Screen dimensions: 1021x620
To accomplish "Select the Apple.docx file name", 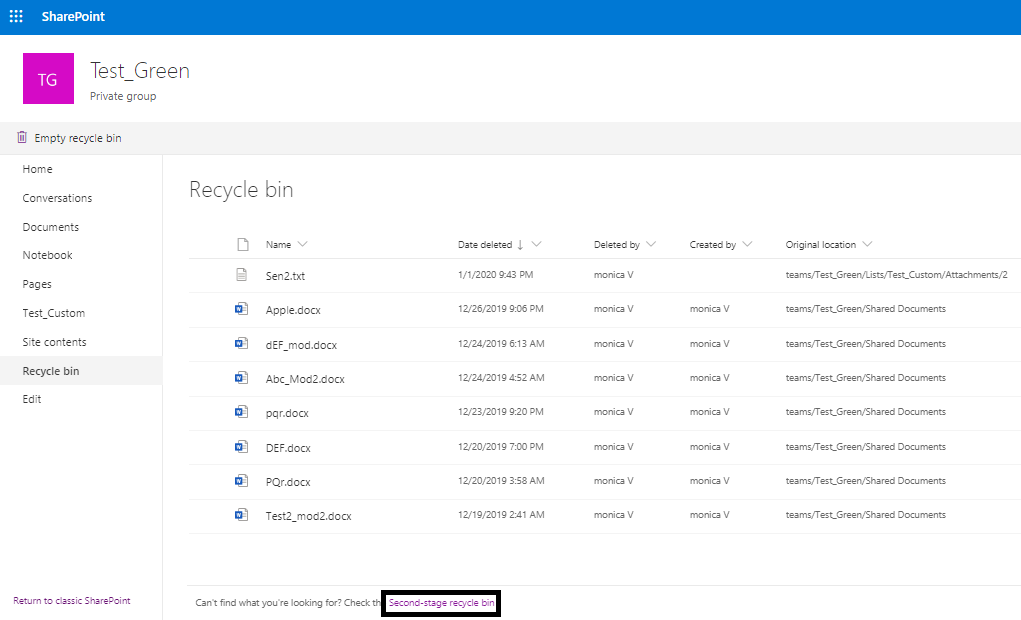I will [x=293, y=310].
